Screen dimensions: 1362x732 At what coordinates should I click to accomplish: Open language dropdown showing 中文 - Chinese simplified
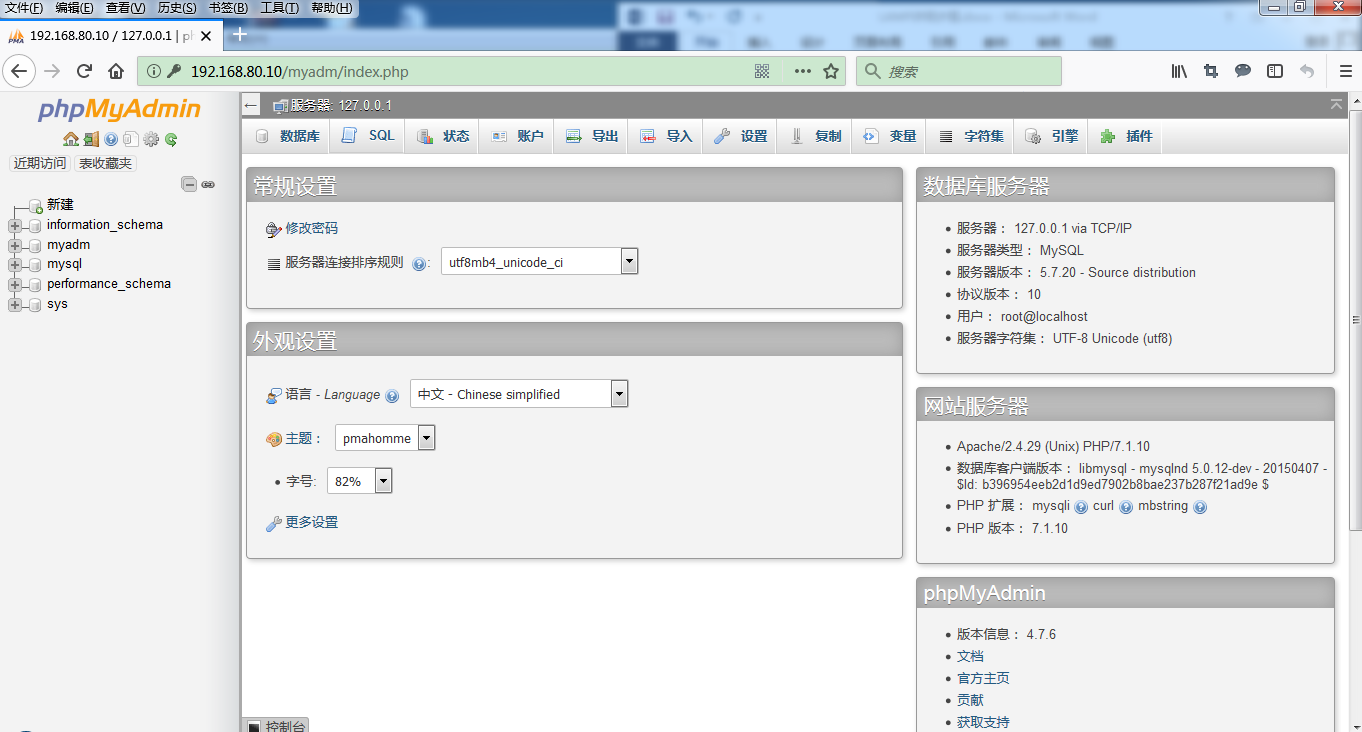click(519, 394)
